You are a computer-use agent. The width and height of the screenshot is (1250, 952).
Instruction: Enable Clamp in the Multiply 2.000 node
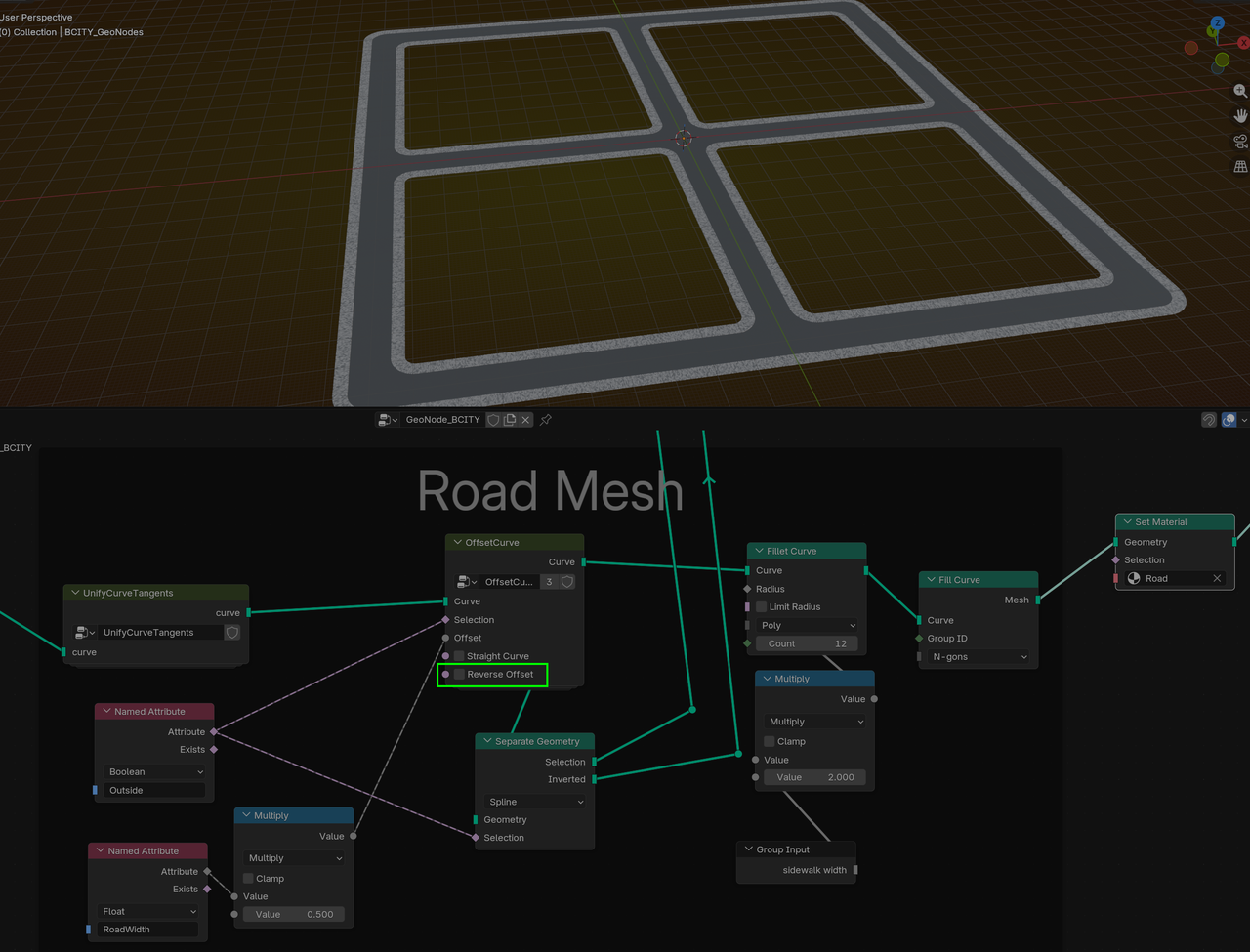point(770,742)
